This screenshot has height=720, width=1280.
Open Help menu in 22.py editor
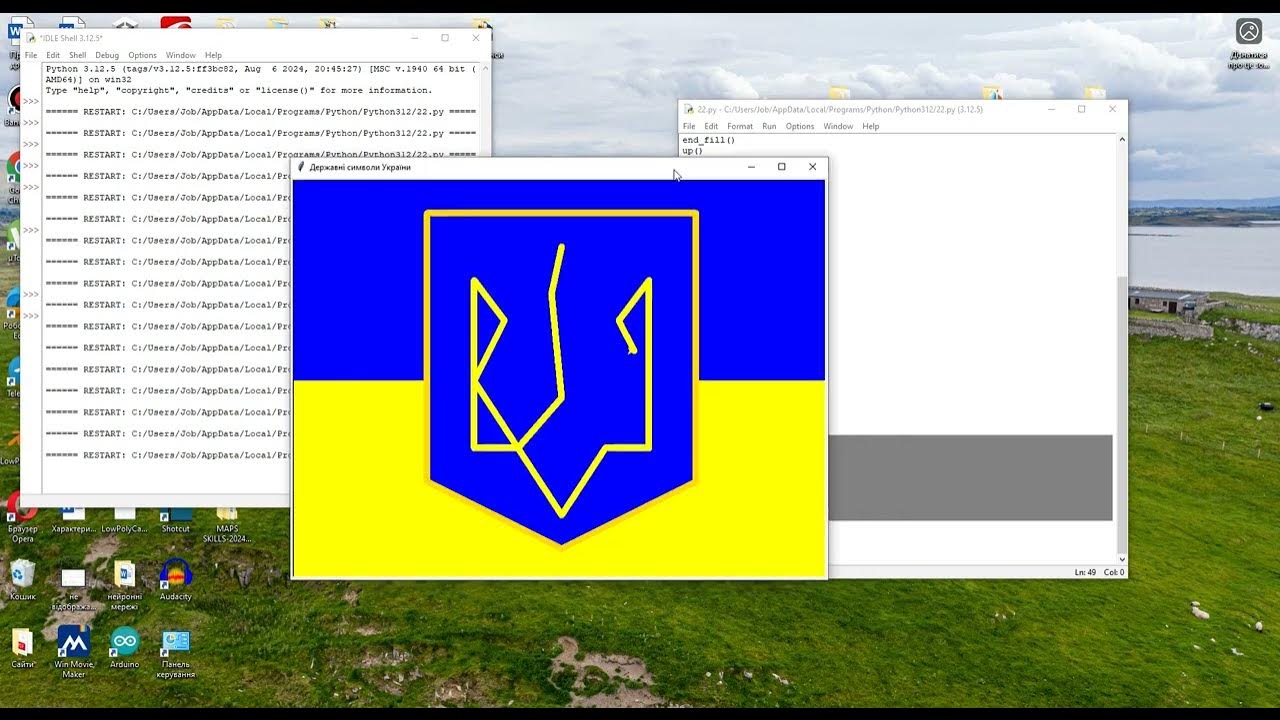[871, 126]
